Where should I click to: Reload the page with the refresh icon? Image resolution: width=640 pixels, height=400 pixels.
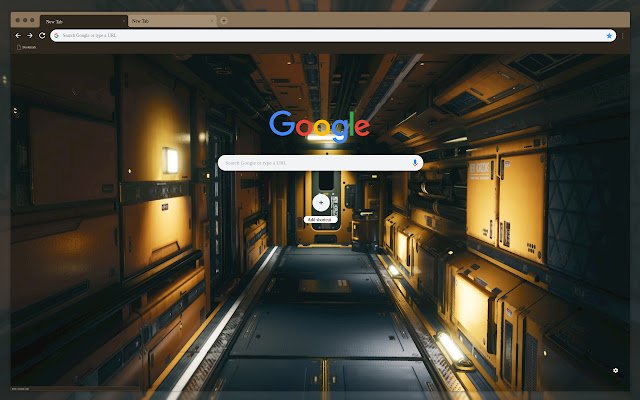(x=42, y=36)
